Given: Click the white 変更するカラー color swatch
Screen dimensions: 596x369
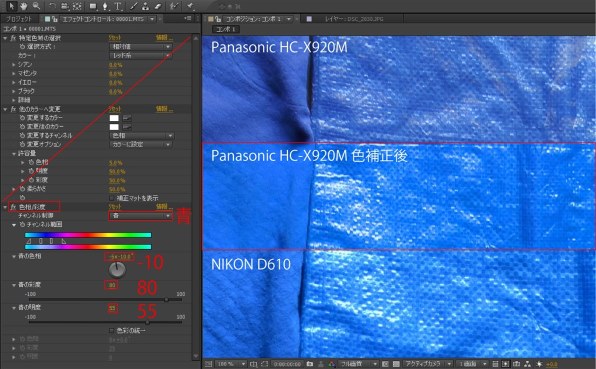Looking at the screenshot, I should 114,118.
